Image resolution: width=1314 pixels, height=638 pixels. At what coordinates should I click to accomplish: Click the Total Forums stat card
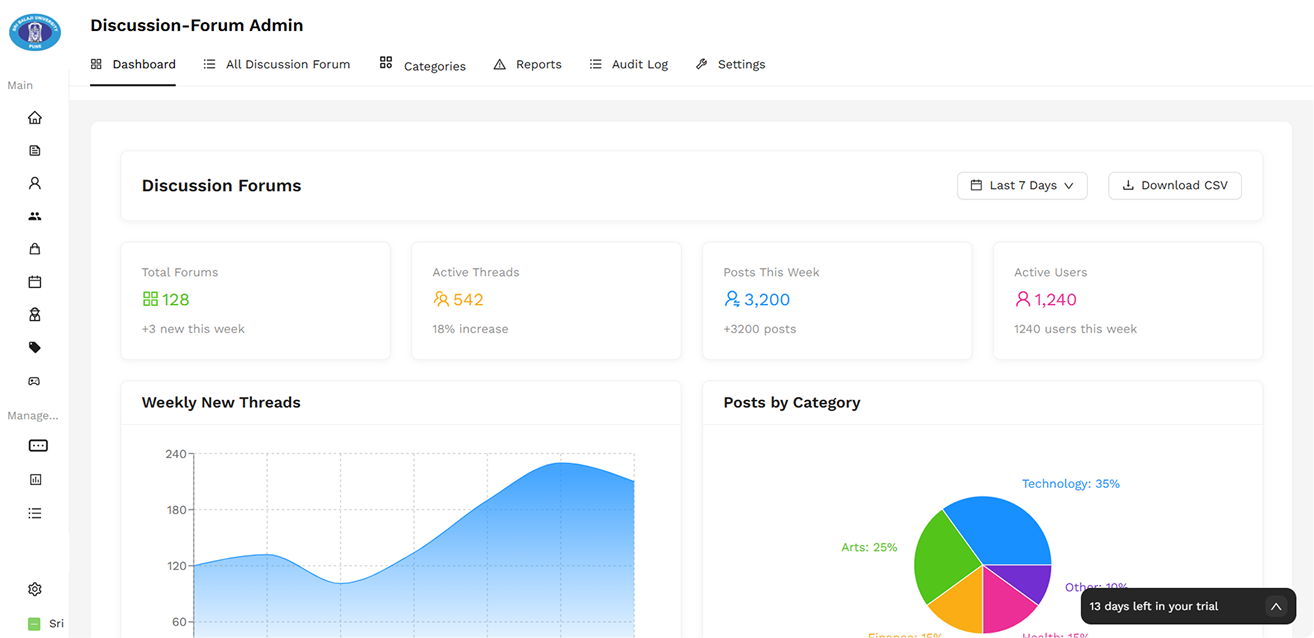pos(255,300)
